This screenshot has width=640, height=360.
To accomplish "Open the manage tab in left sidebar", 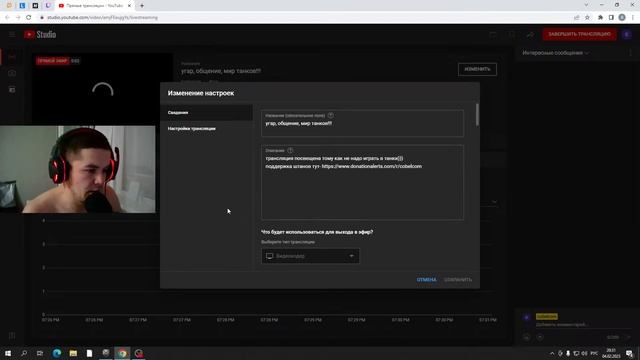I will tap(12, 90).
